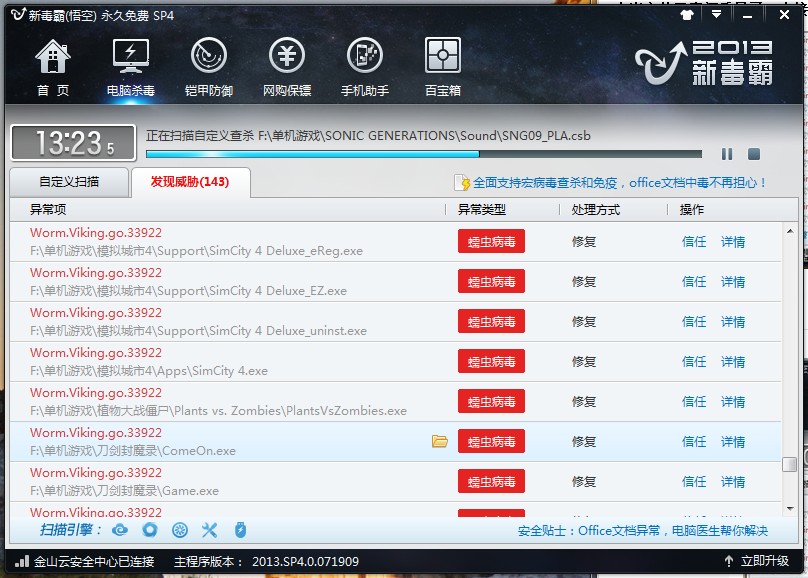Click the 异常类型 column header
Screen dimensions: 808x578
click(482, 210)
